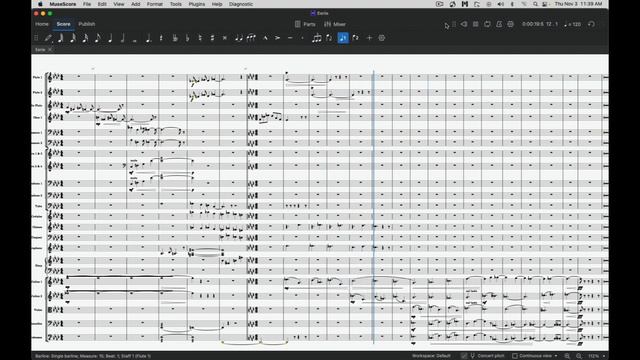This screenshot has width=640, height=360.
Task: Open macOS Spotlight search icon
Action: pyautogui.click(x=535, y=4)
